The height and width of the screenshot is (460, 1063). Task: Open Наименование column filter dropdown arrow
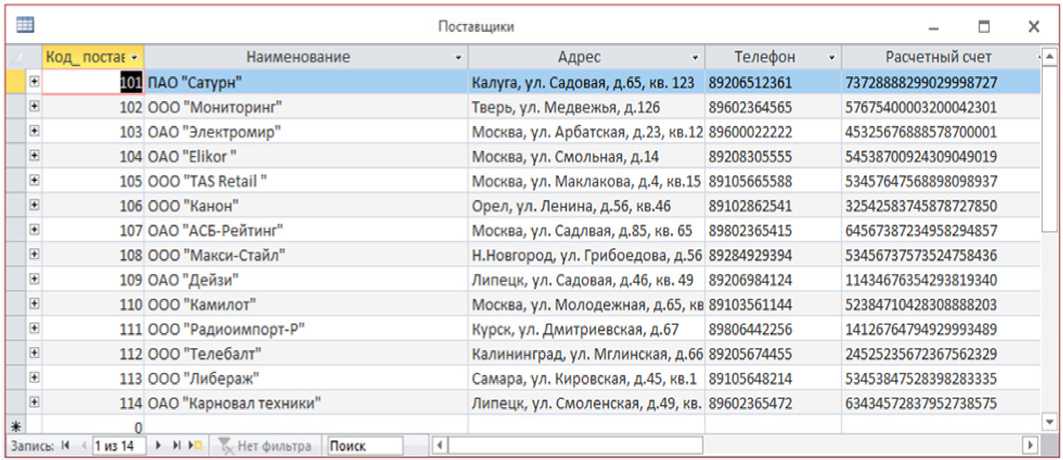[x=459, y=58]
